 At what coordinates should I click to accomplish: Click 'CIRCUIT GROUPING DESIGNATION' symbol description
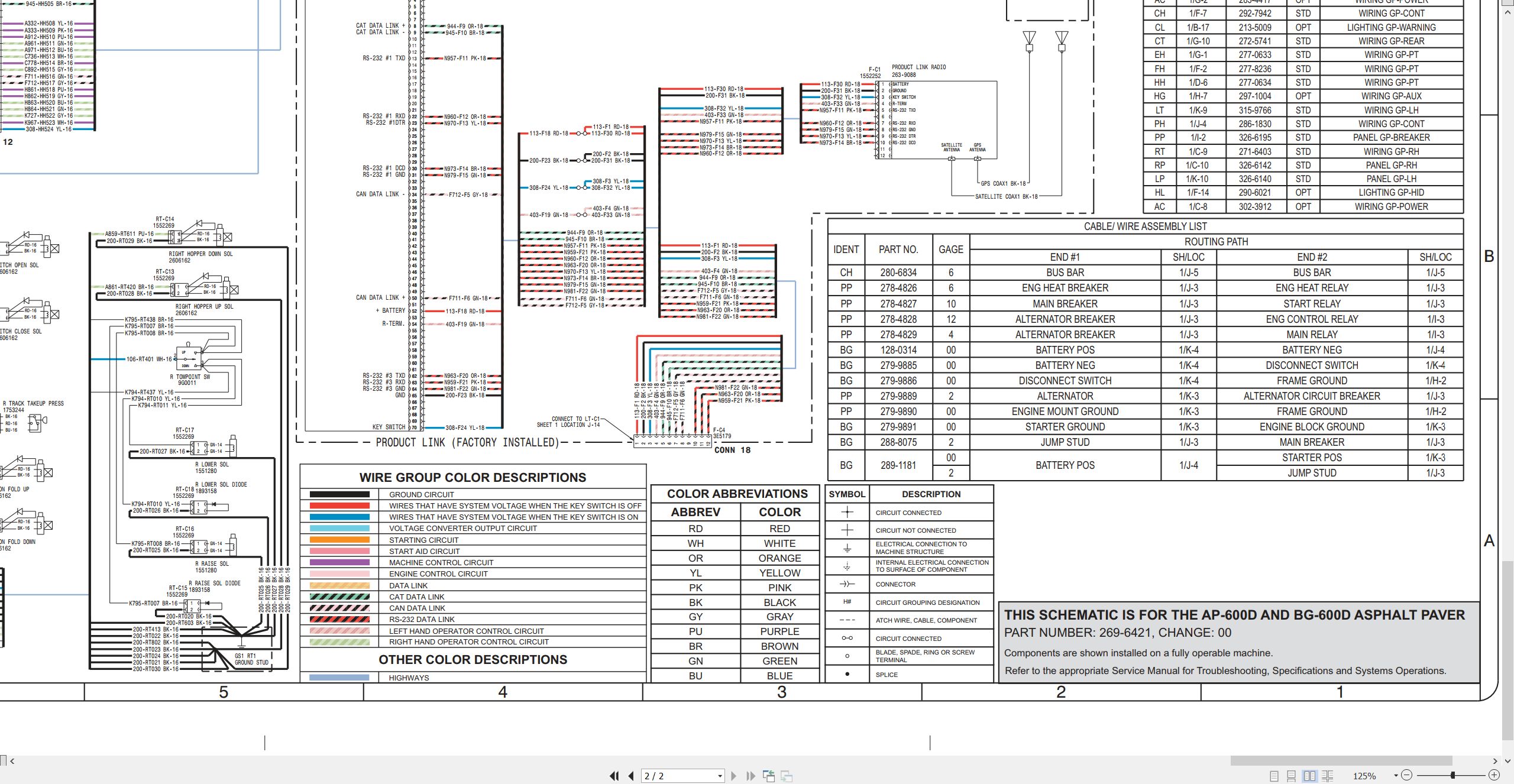(927, 602)
